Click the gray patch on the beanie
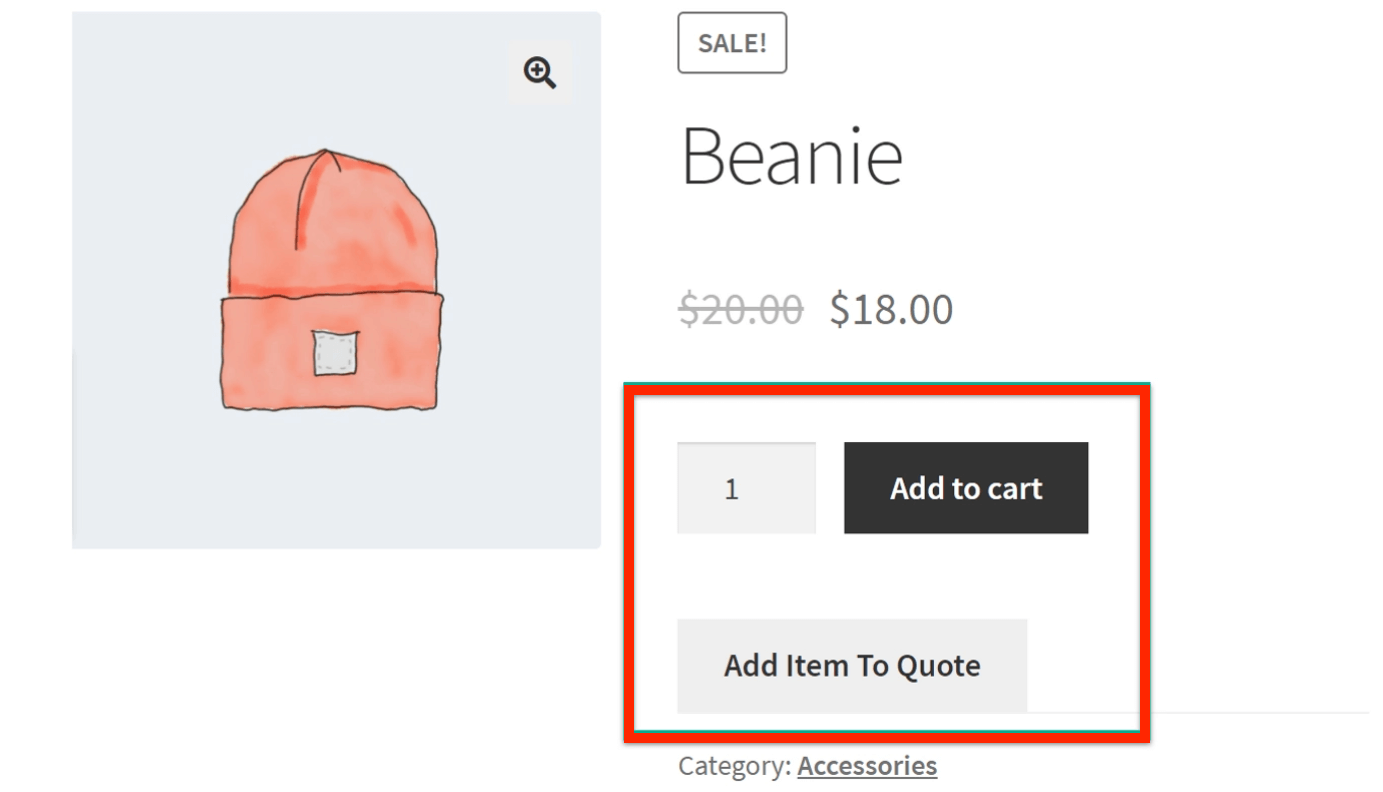 coord(334,353)
